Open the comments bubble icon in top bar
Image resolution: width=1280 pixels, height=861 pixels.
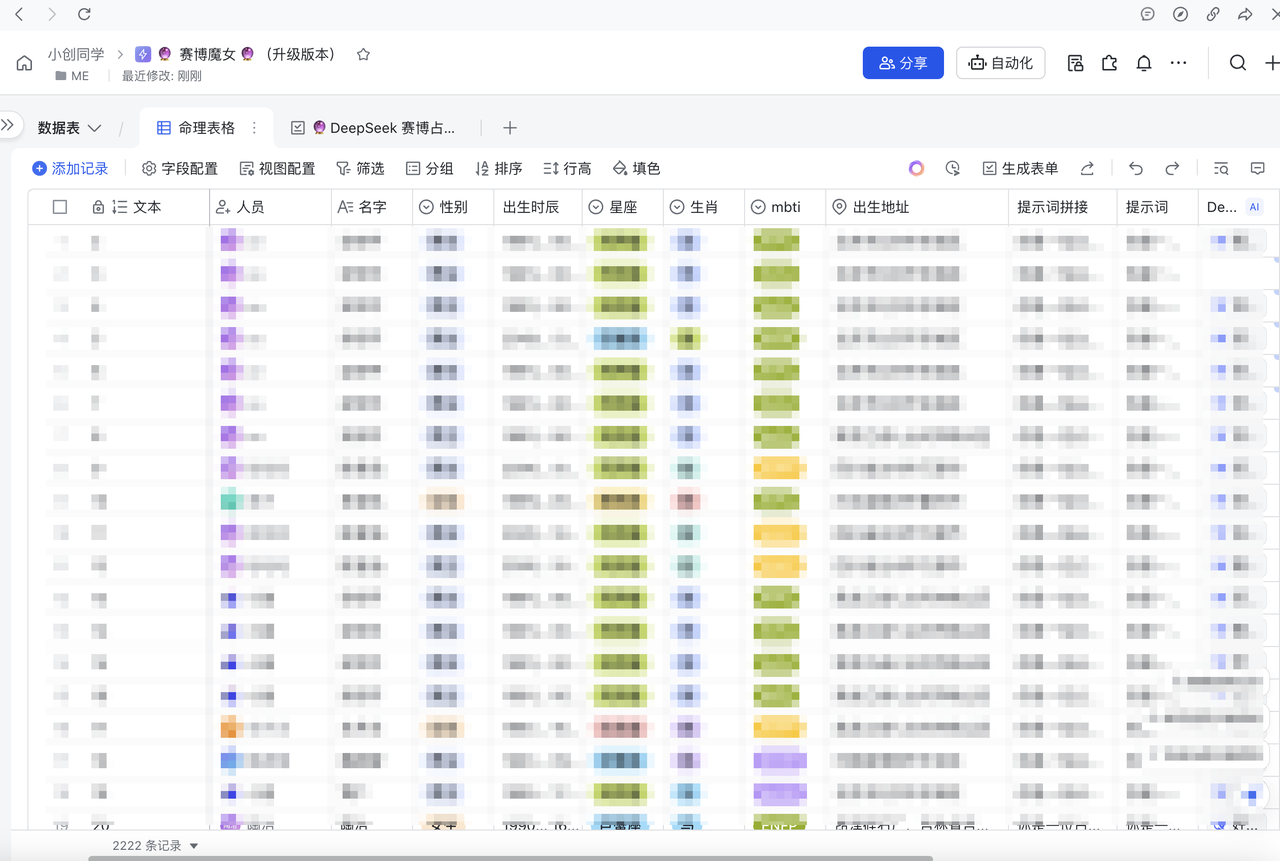pos(1148,14)
